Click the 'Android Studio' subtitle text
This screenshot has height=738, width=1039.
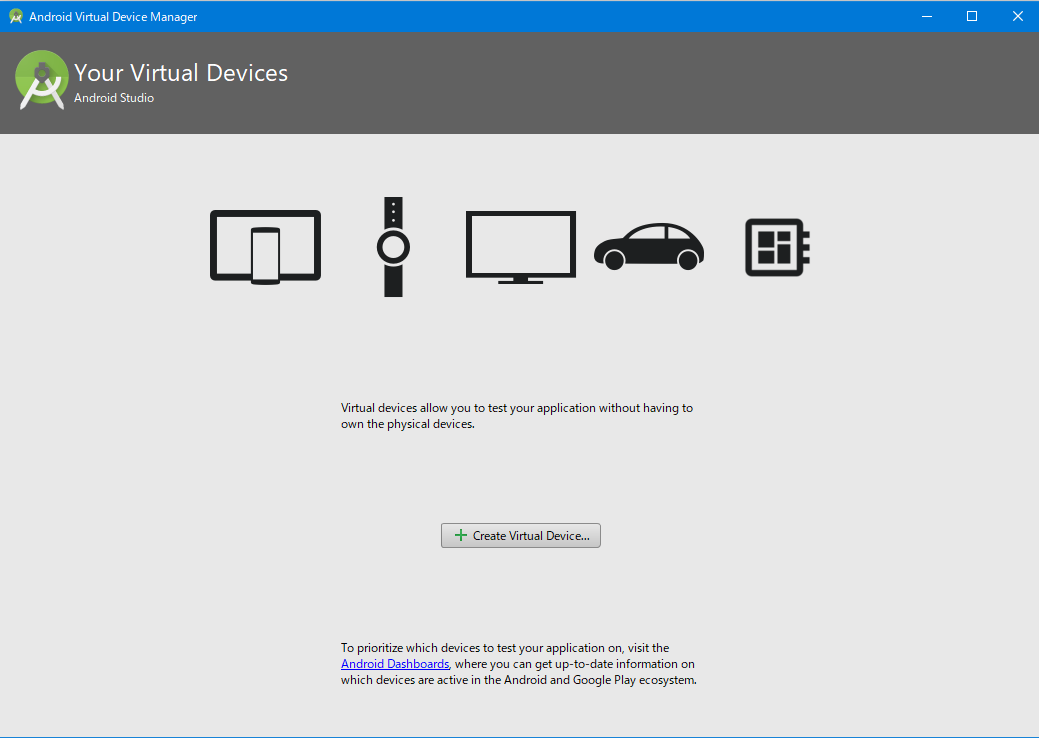pyautogui.click(x=114, y=98)
